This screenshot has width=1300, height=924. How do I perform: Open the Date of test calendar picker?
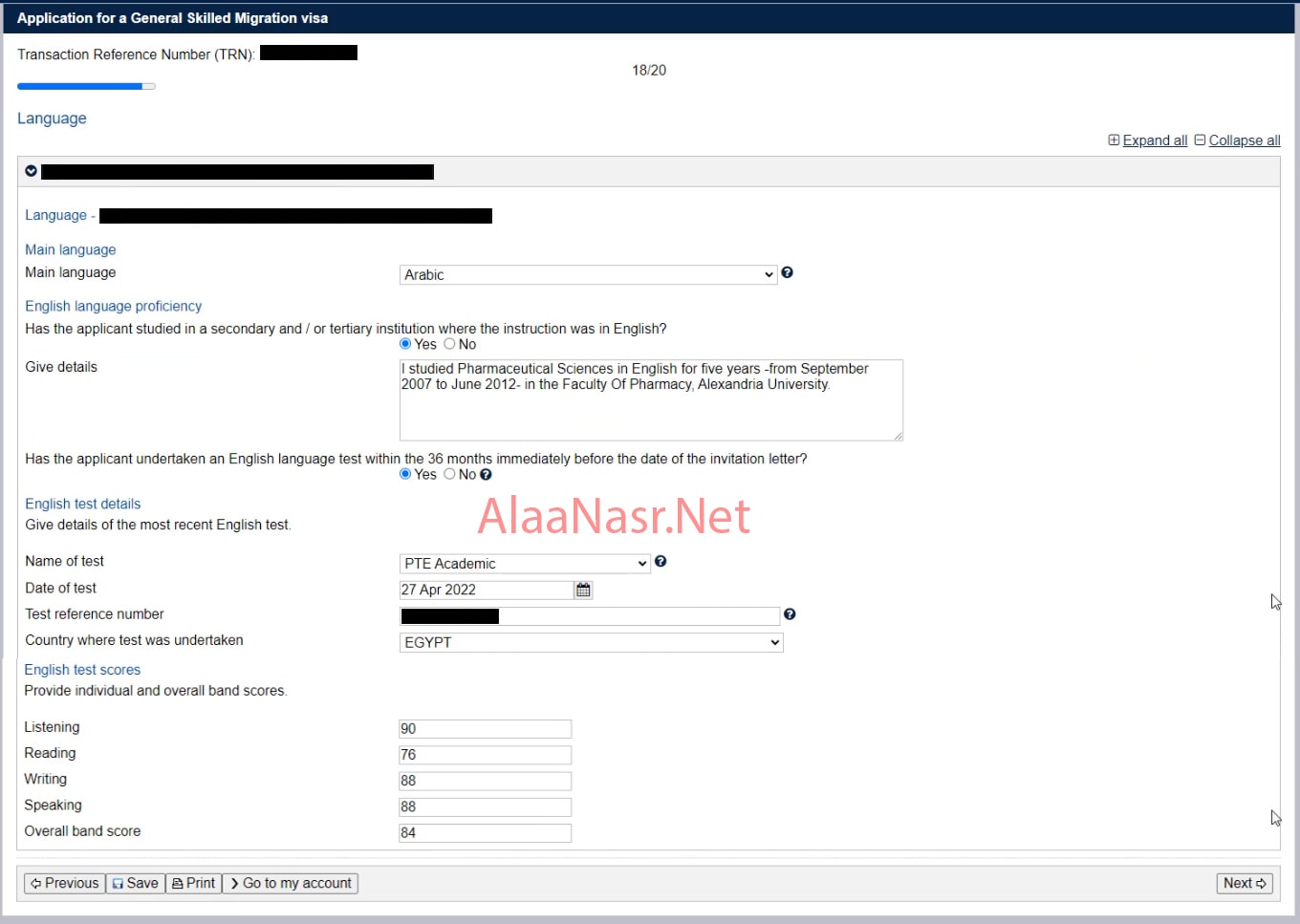tap(583, 591)
